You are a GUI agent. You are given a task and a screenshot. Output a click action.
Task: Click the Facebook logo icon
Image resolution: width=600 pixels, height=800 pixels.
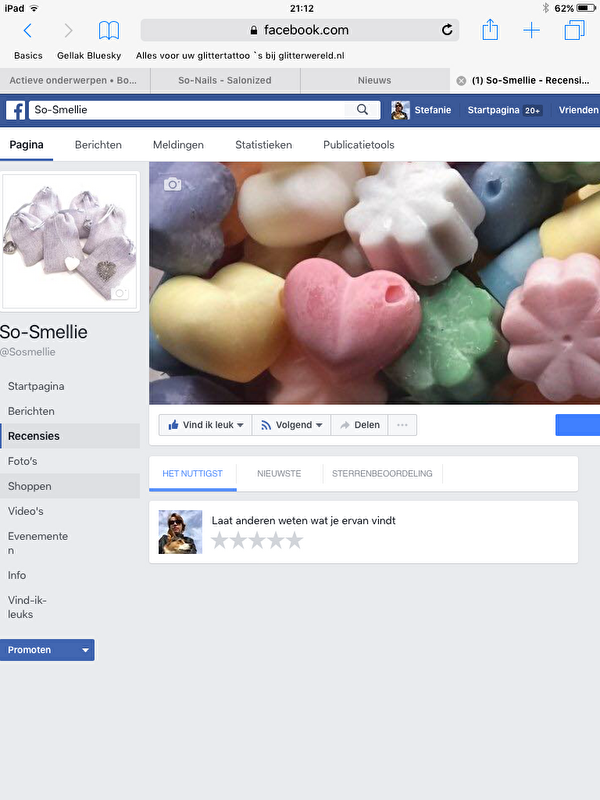[x=16, y=110]
